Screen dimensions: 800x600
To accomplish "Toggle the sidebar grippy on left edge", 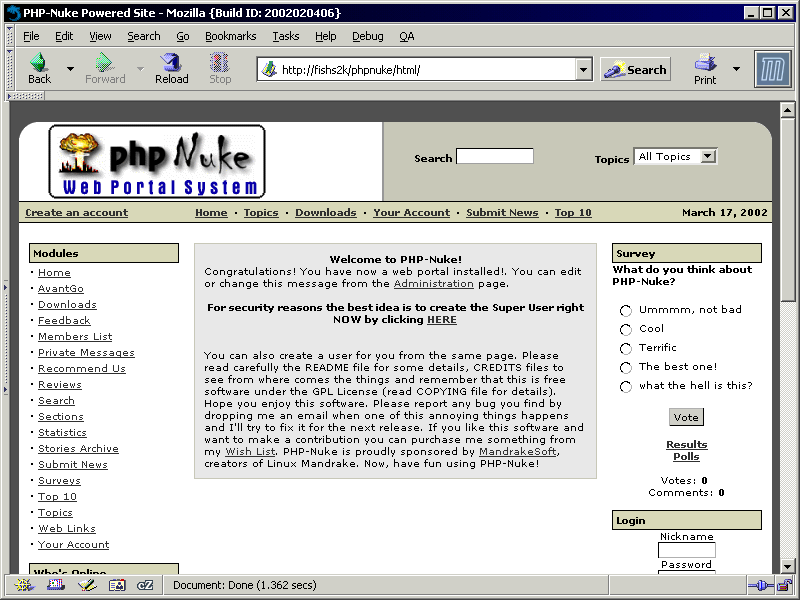I will tap(6, 338).
